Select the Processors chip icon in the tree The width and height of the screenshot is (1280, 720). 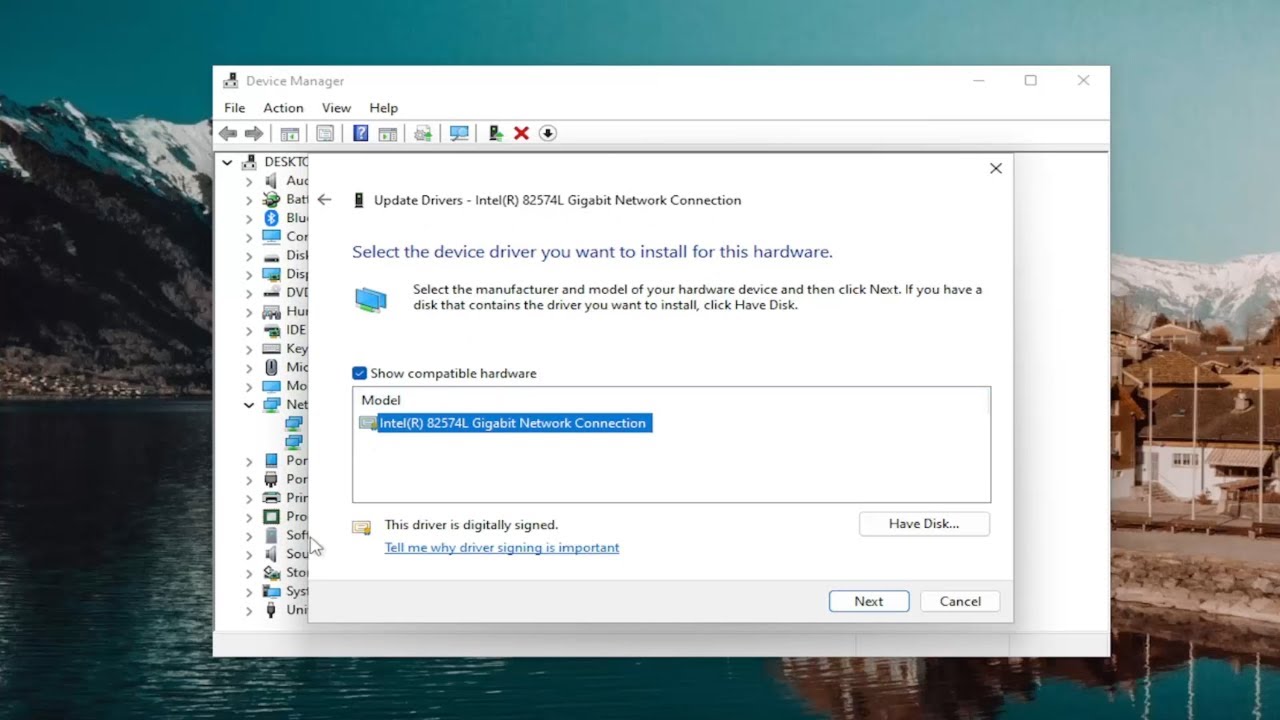[271, 516]
